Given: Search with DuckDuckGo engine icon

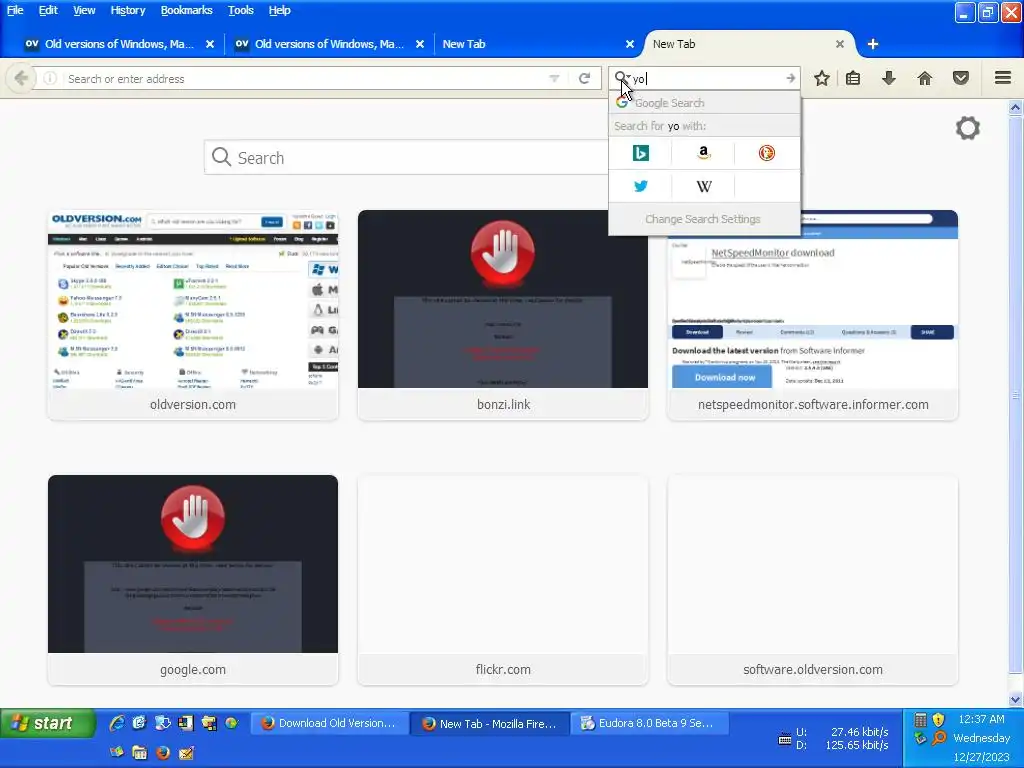Looking at the screenshot, I should 767,153.
